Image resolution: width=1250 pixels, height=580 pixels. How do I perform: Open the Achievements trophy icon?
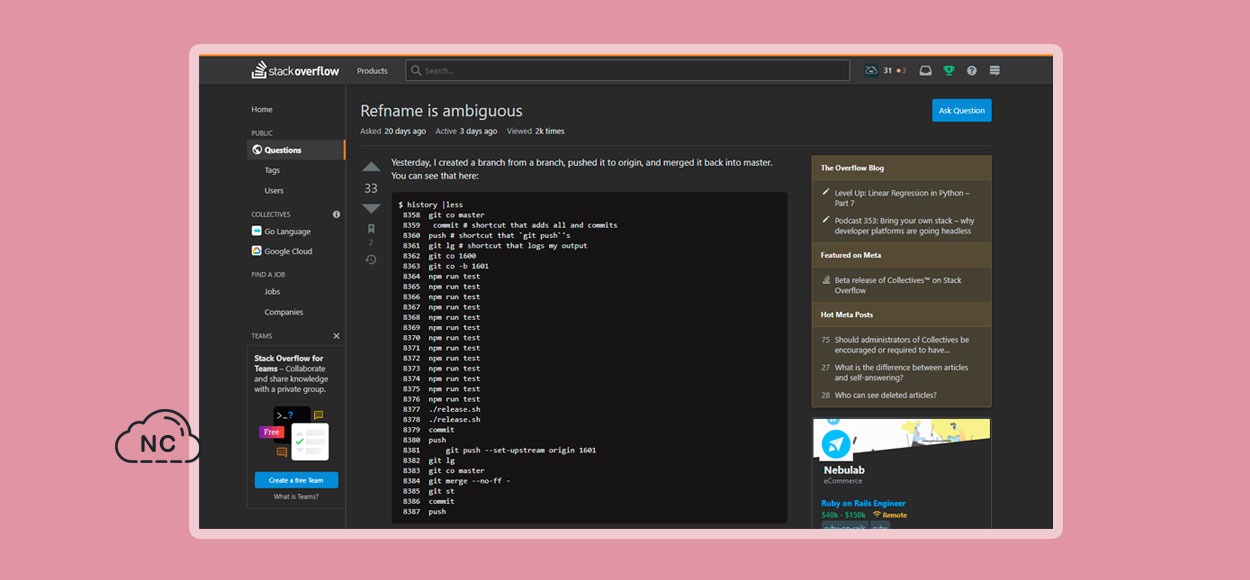[x=949, y=71]
